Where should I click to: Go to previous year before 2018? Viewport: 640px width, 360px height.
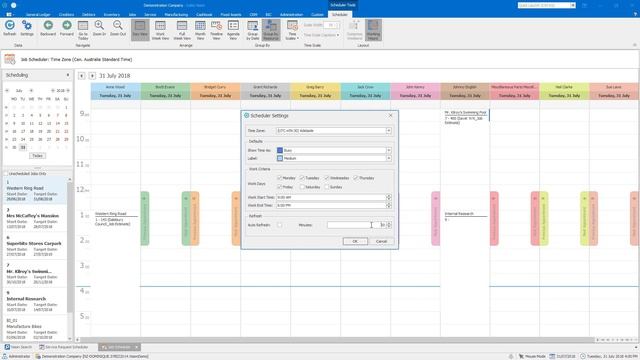[x=53, y=91]
